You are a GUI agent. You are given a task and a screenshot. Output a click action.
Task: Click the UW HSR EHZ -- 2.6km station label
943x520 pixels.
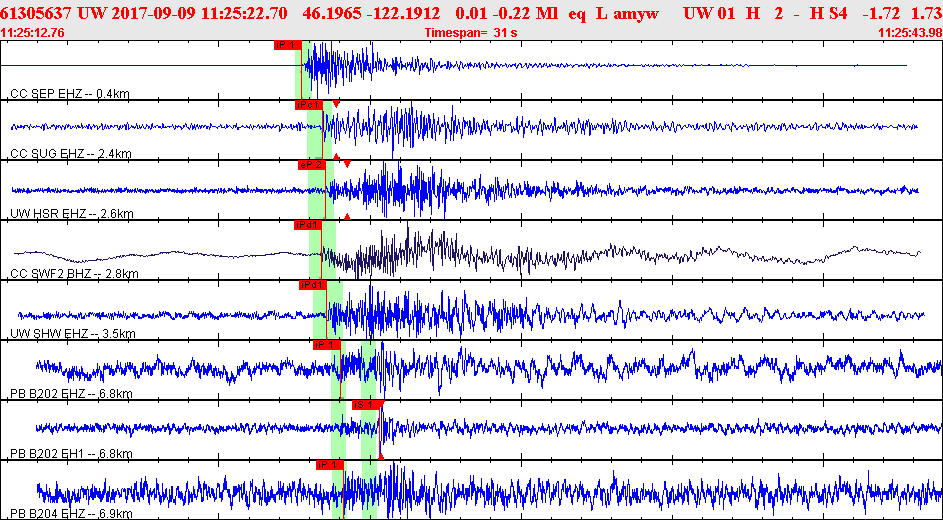pos(72,214)
